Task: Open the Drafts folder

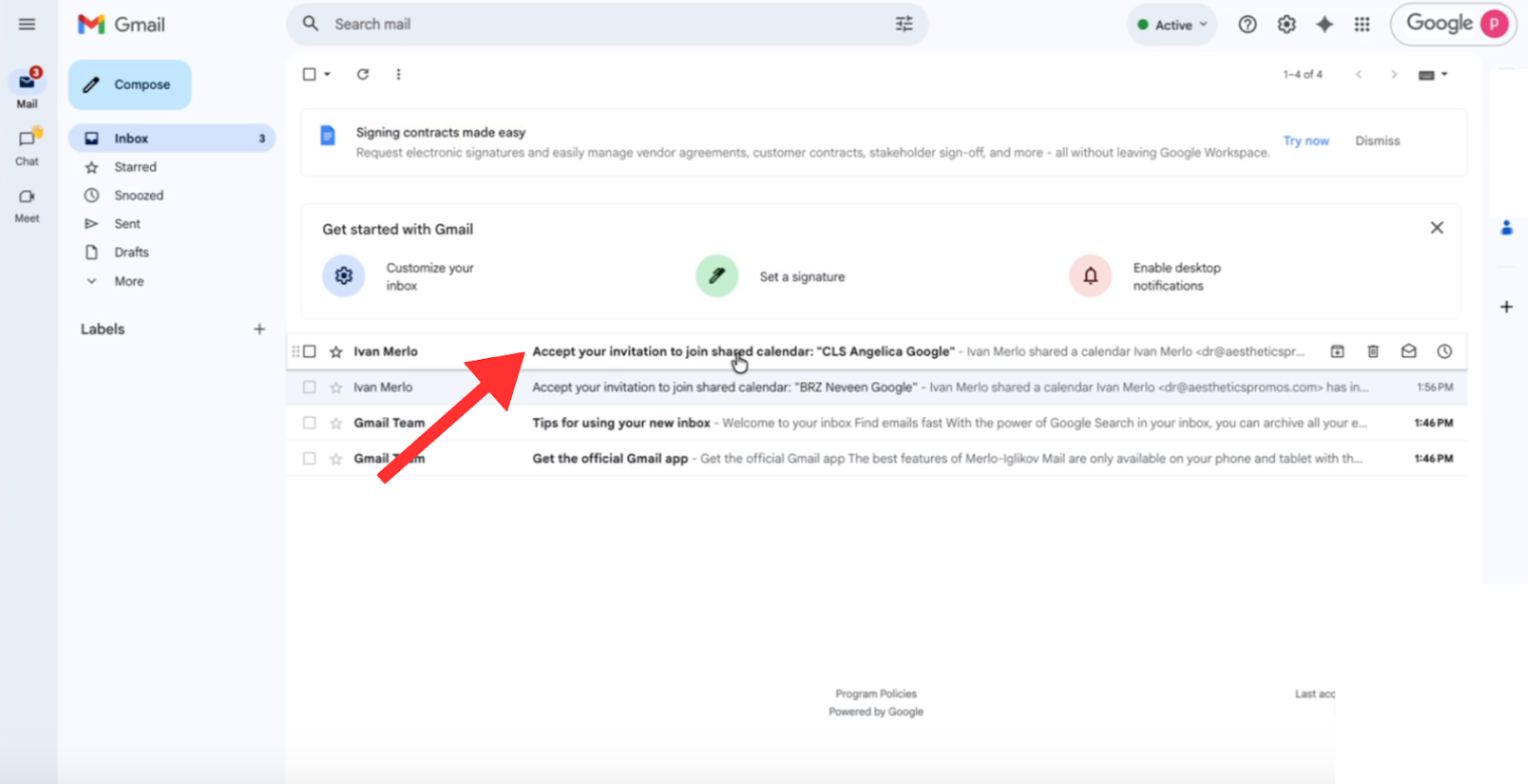Action: point(131,253)
